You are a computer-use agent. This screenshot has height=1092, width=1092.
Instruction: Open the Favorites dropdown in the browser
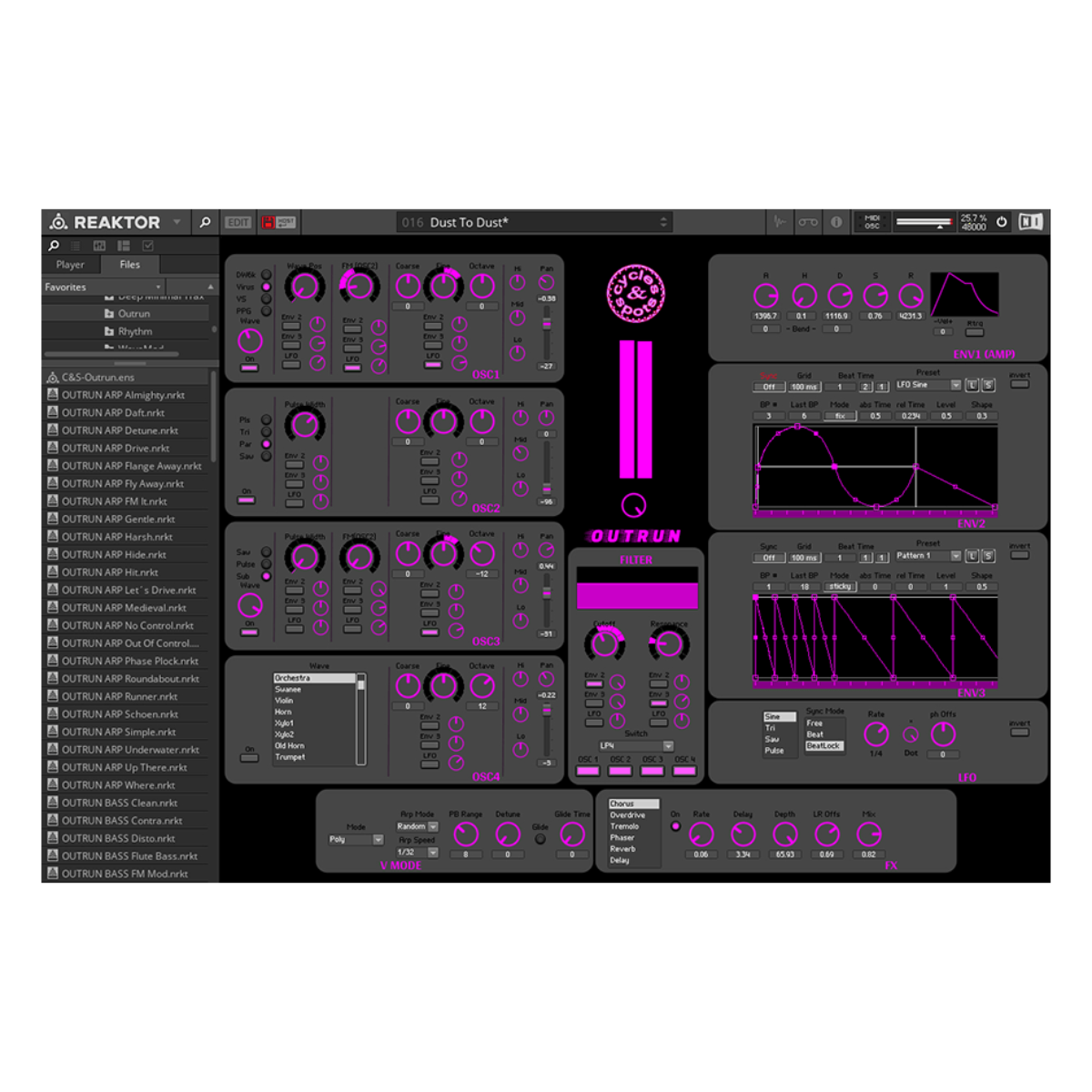[x=103, y=287]
